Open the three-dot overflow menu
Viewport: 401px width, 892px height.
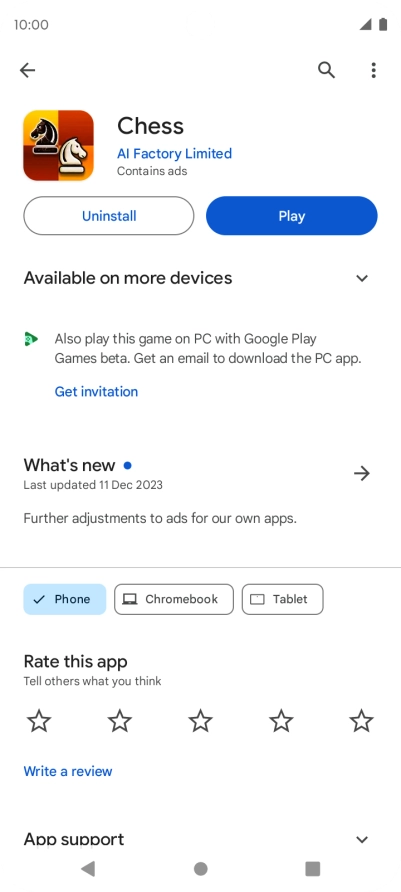click(373, 70)
